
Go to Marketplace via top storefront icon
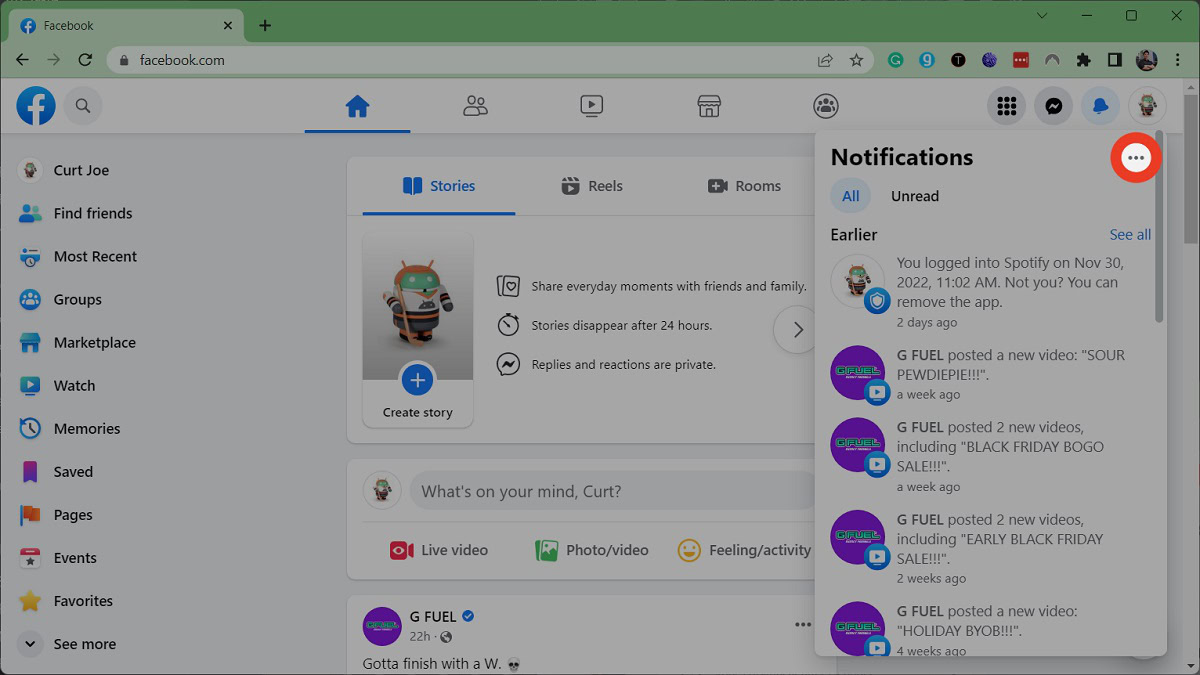click(x=708, y=106)
